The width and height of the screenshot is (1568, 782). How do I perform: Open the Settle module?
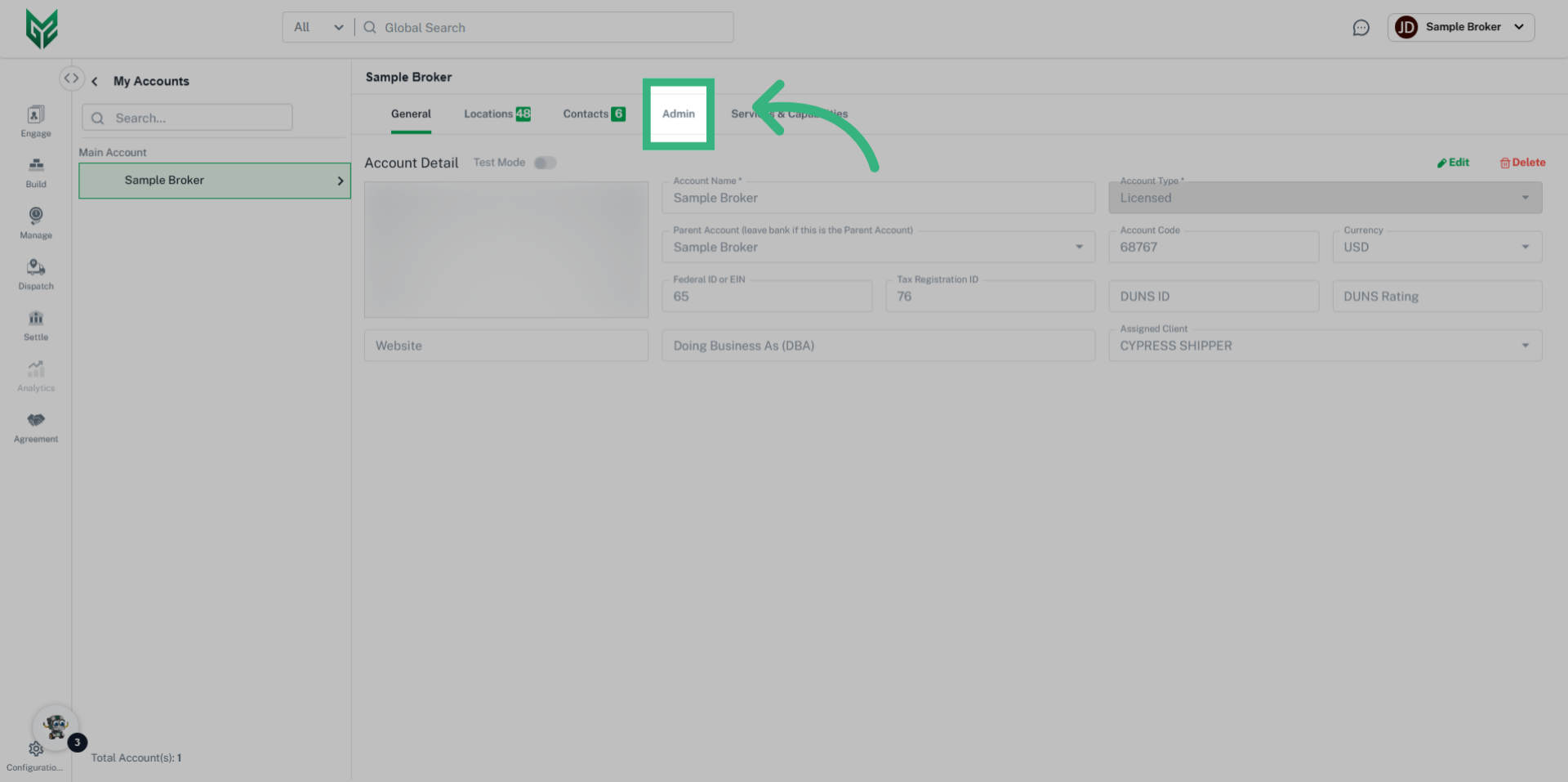(x=36, y=325)
